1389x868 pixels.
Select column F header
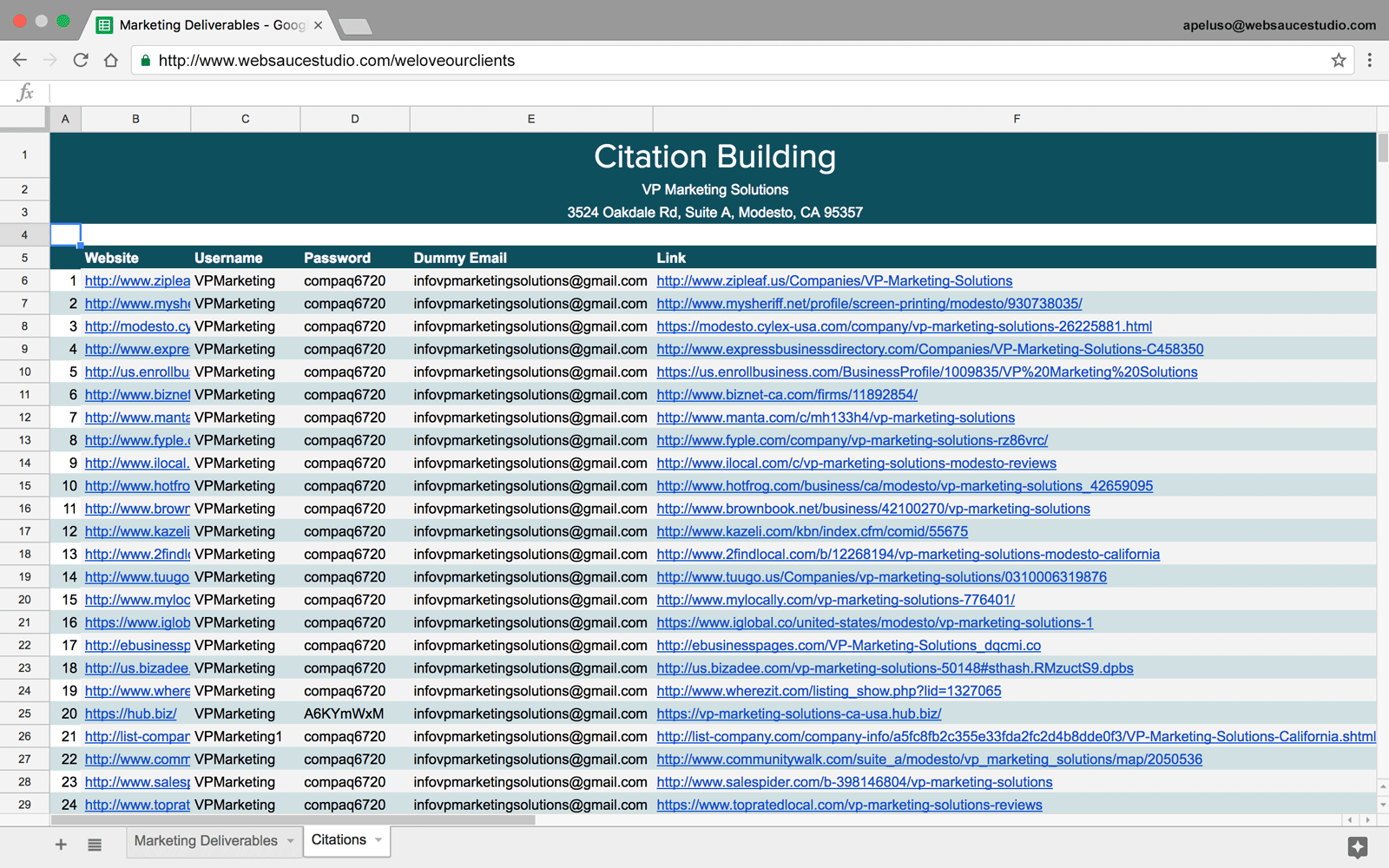coord(1016,119)
